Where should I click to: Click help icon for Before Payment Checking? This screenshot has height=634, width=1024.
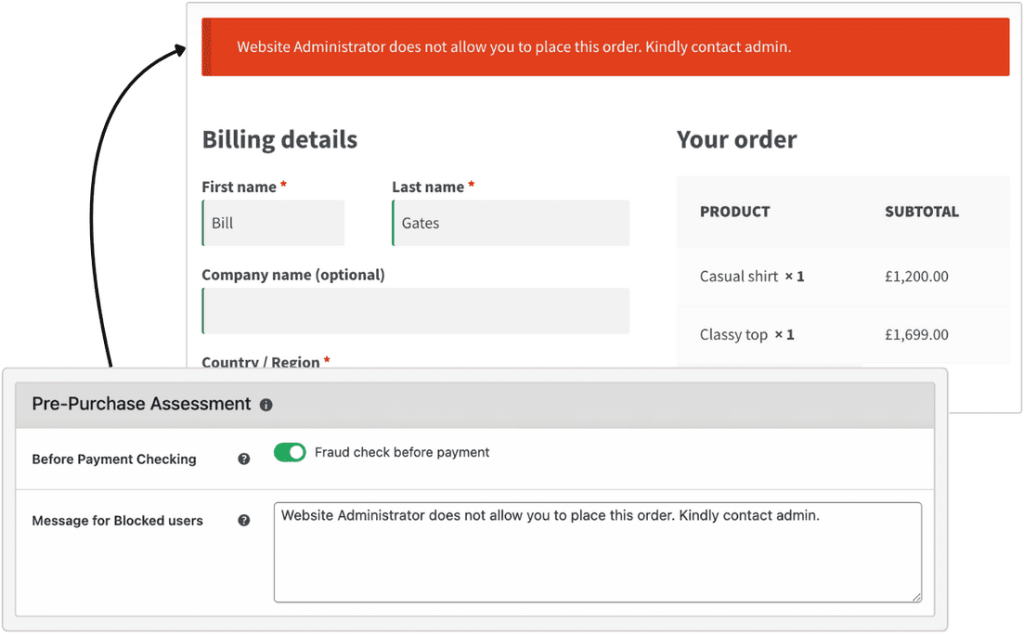click(244, 459)
